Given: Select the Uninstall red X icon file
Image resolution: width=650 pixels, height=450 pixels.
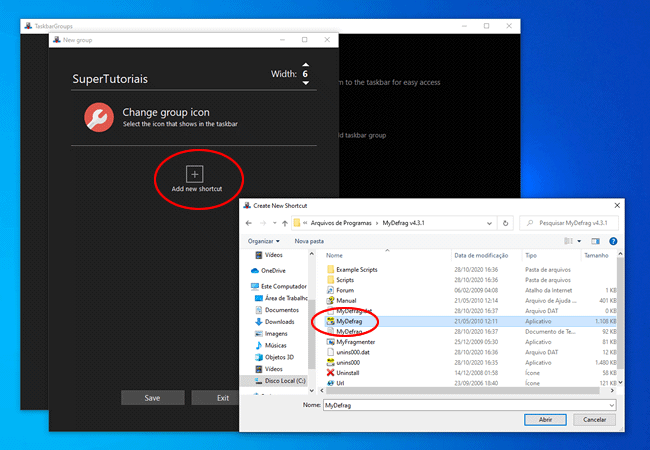Looking at the screenshot, I should (346, 371).
